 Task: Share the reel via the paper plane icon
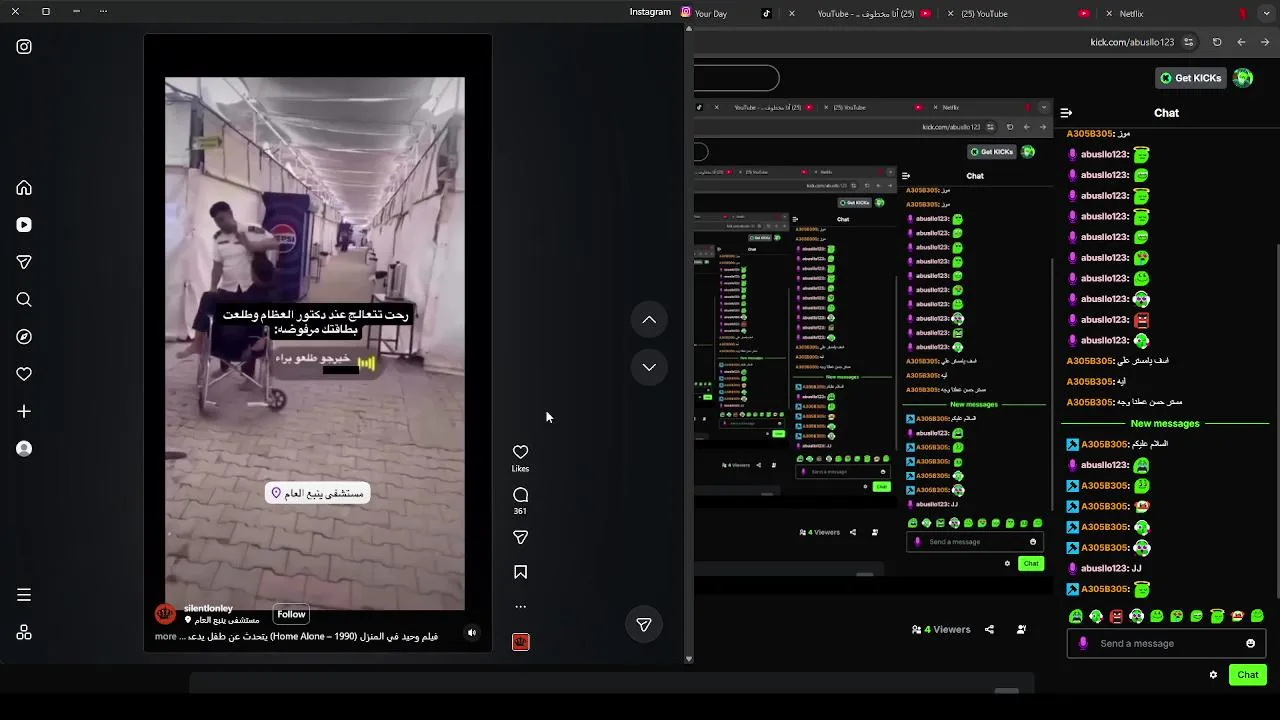520,537
